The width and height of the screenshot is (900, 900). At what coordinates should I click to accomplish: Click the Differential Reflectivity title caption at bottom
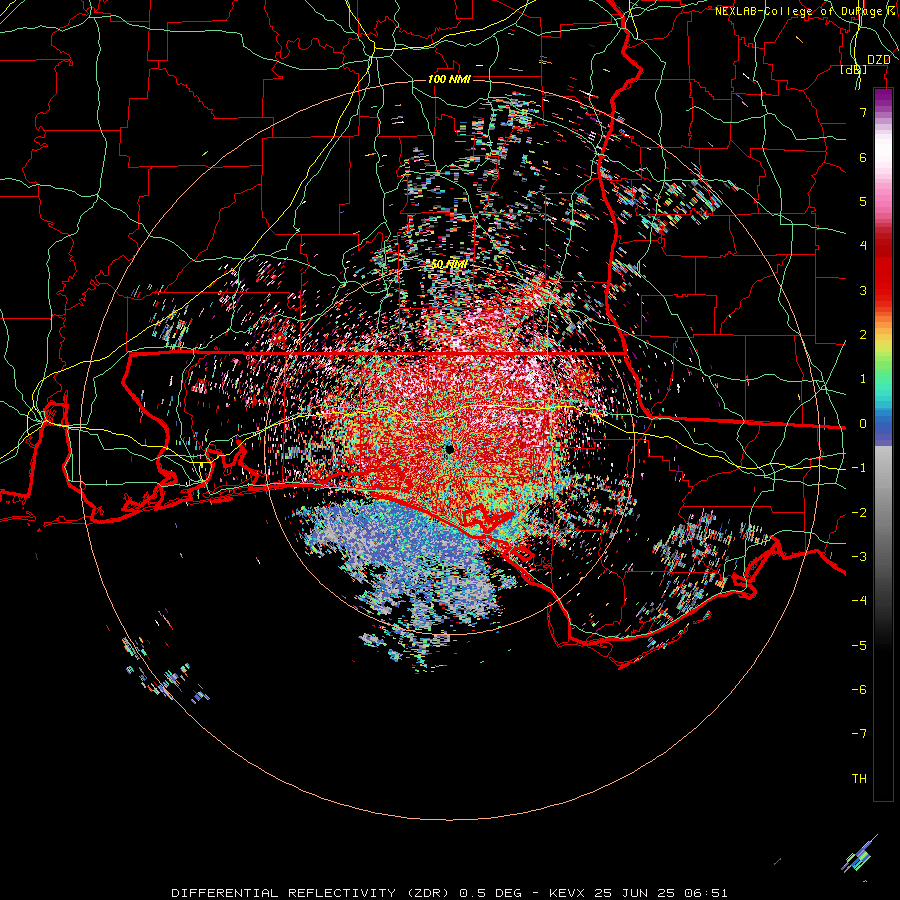click(449, 893)
